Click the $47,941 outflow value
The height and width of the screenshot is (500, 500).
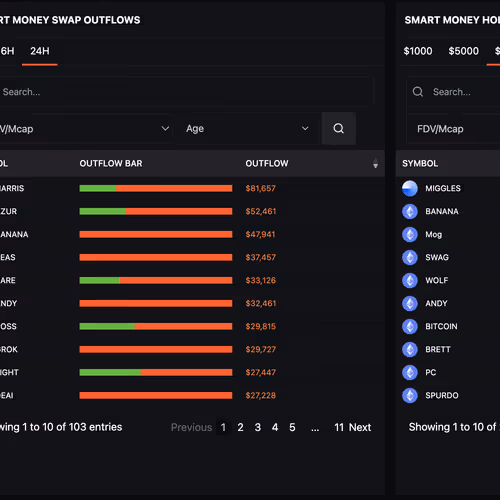click(261, 234)
